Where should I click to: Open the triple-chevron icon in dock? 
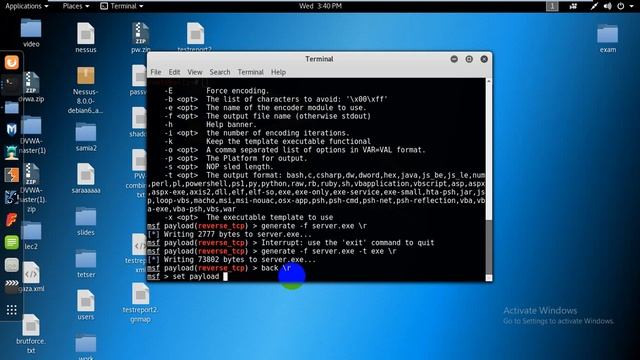[12, 284]
